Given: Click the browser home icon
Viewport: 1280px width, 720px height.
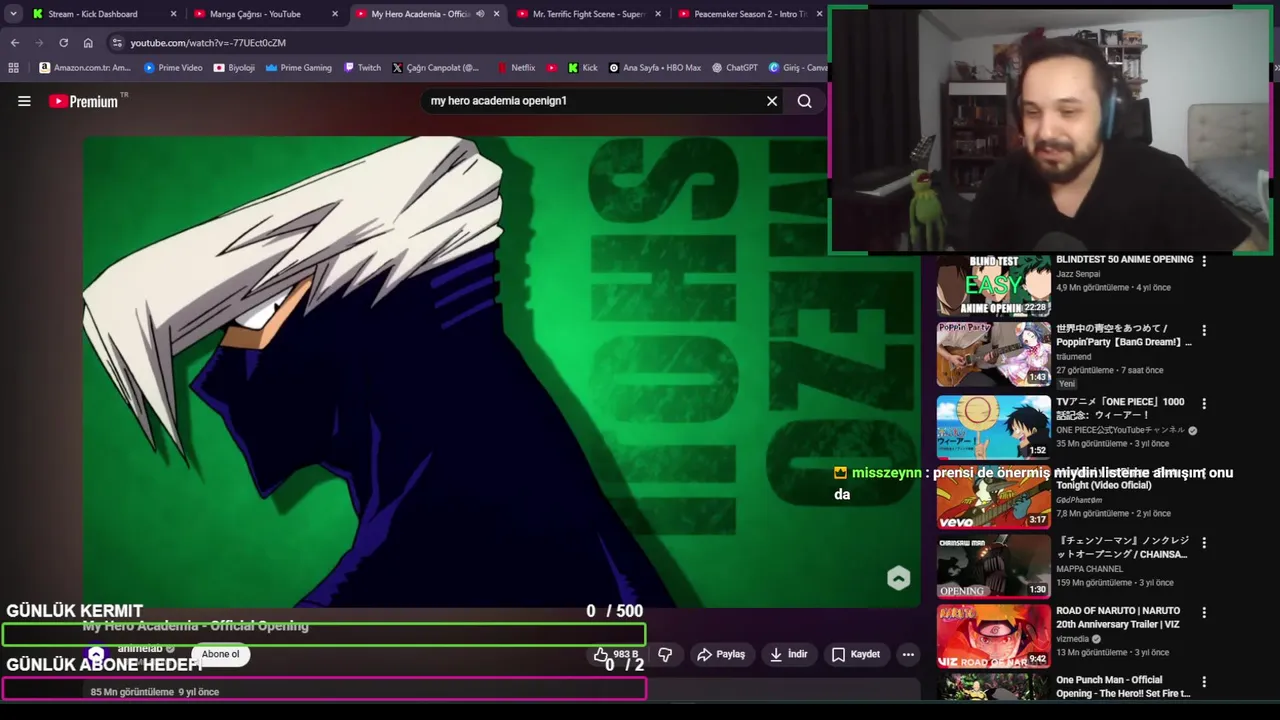Looking at the screenshot, I should [x=88, y=43].
